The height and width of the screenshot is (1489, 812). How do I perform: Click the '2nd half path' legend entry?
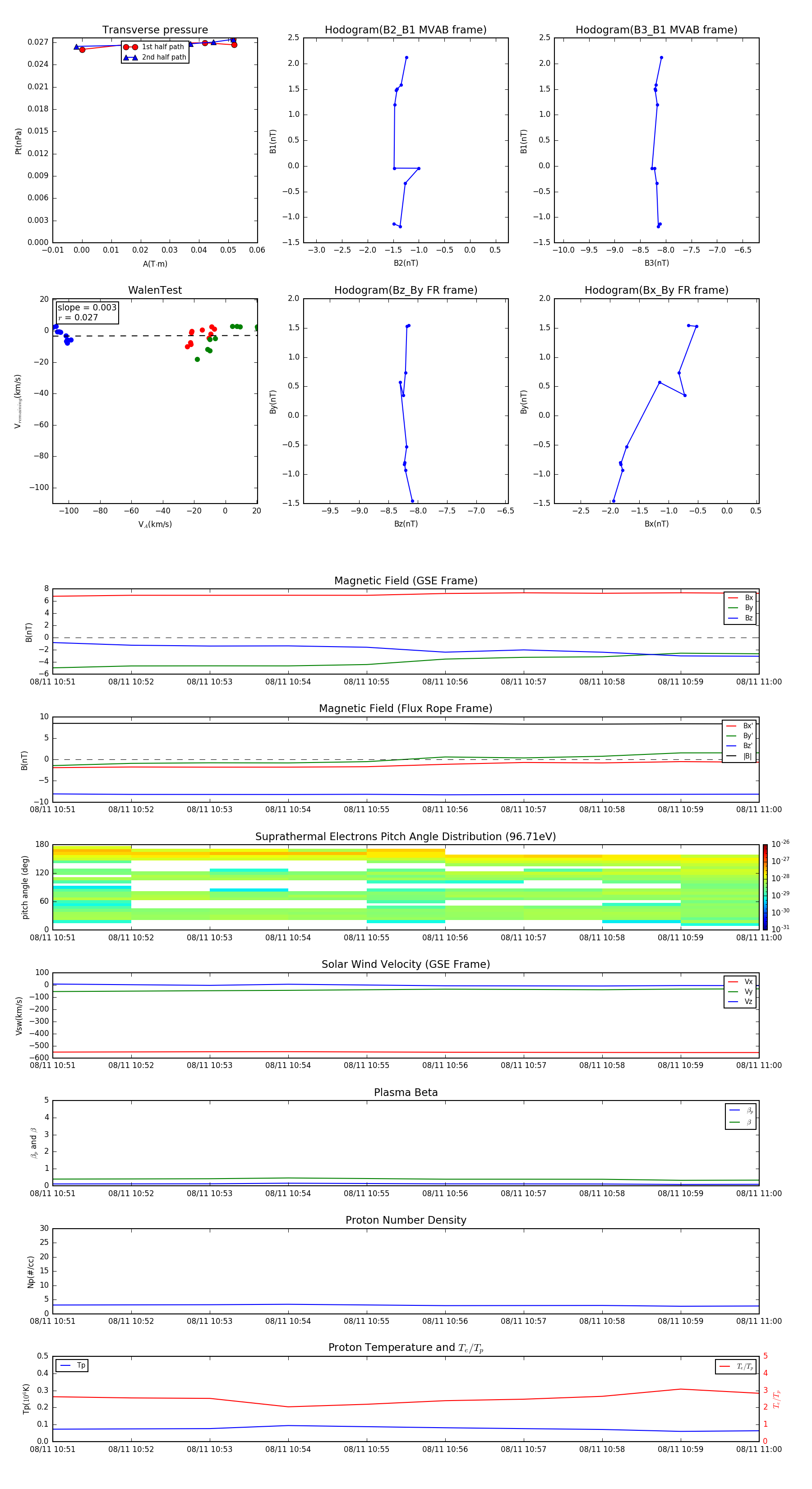(155, 57)
